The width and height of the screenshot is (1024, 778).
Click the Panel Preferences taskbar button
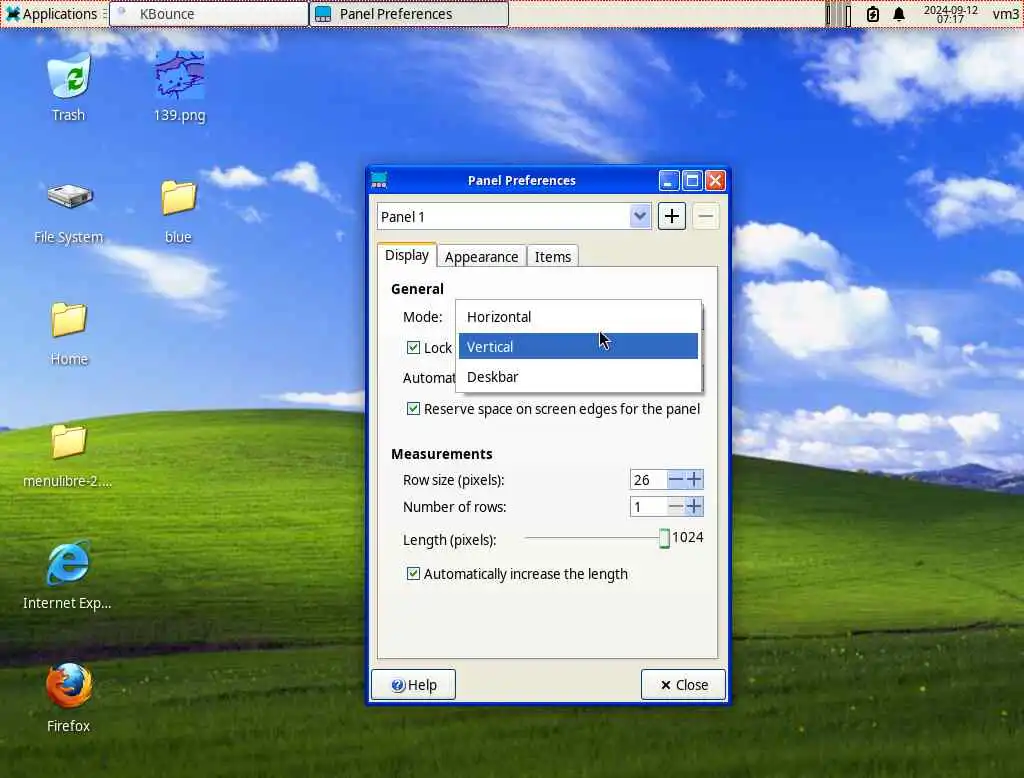(x=409, y=14)
